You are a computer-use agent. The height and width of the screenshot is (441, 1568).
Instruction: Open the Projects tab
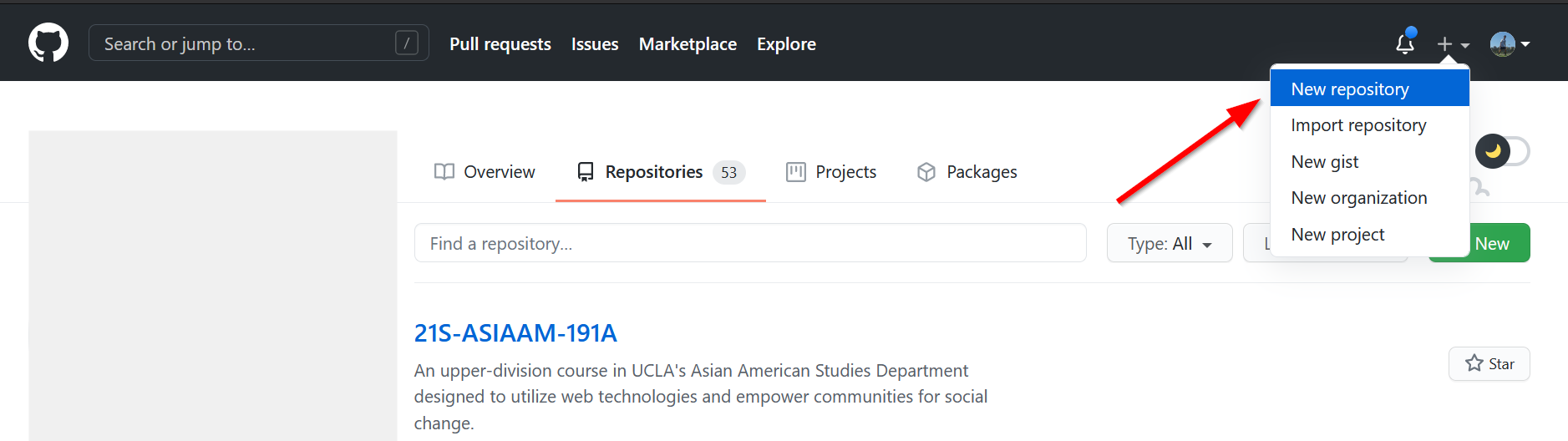(831, 172)
